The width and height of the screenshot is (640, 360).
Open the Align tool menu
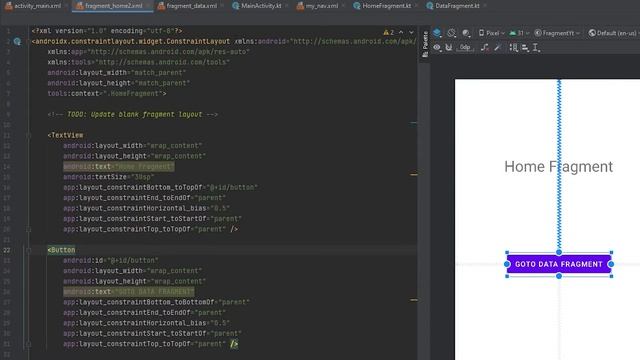click(525, 48)
